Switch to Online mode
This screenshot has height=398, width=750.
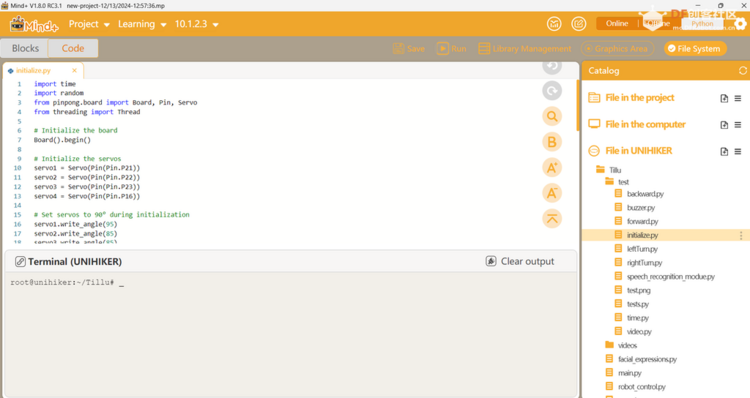point(617,23)
